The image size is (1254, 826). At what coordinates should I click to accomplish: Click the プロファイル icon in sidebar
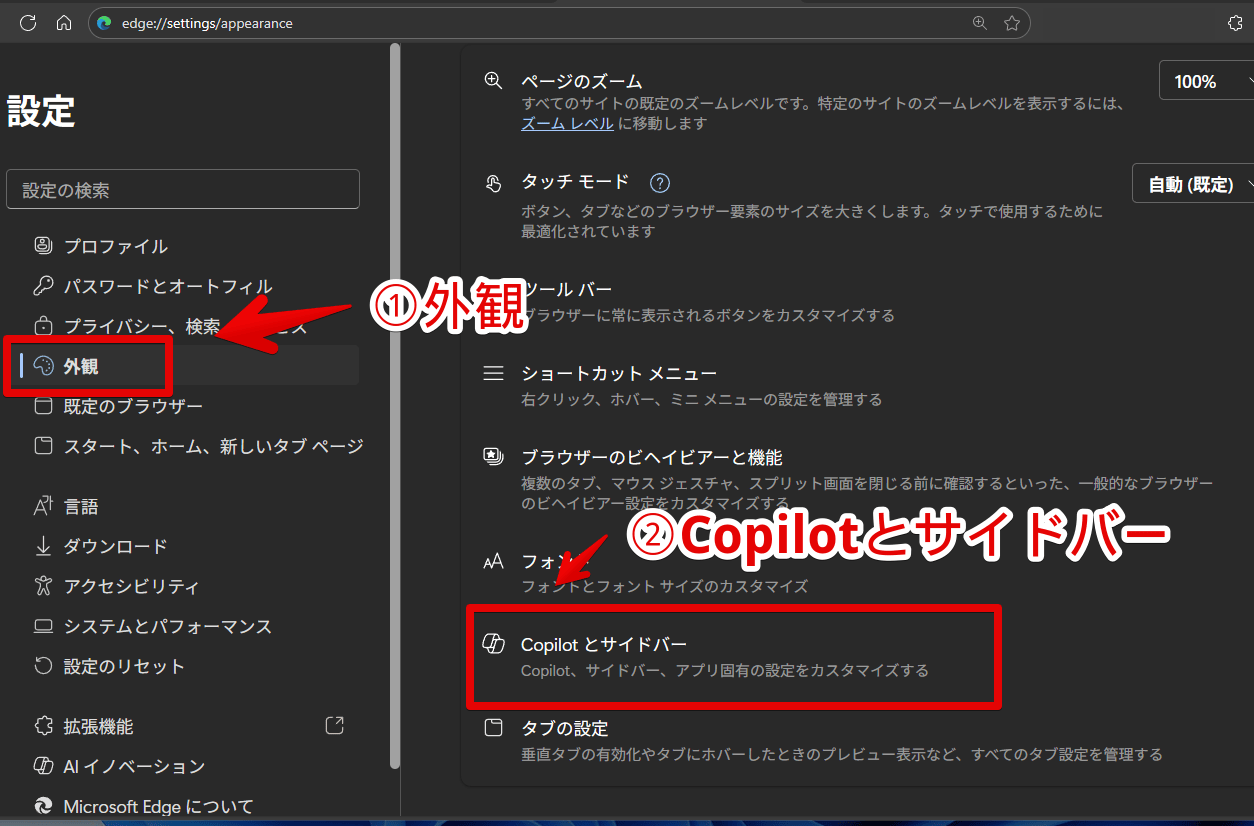43,246
